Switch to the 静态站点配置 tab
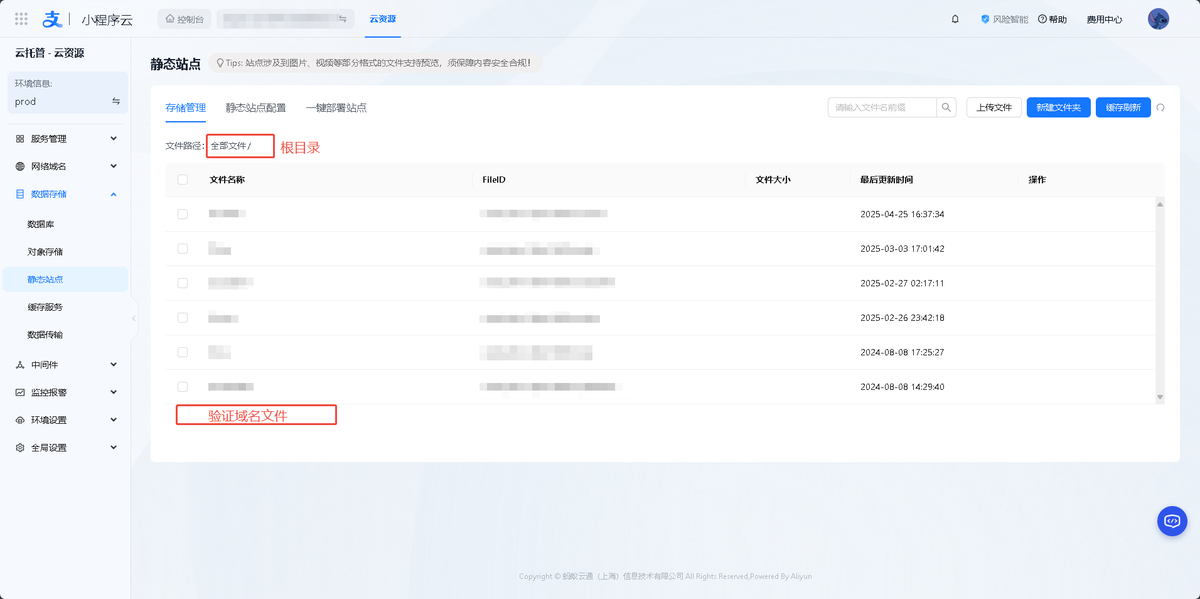This screenshot has width=1200, height=599. [255, 108]
